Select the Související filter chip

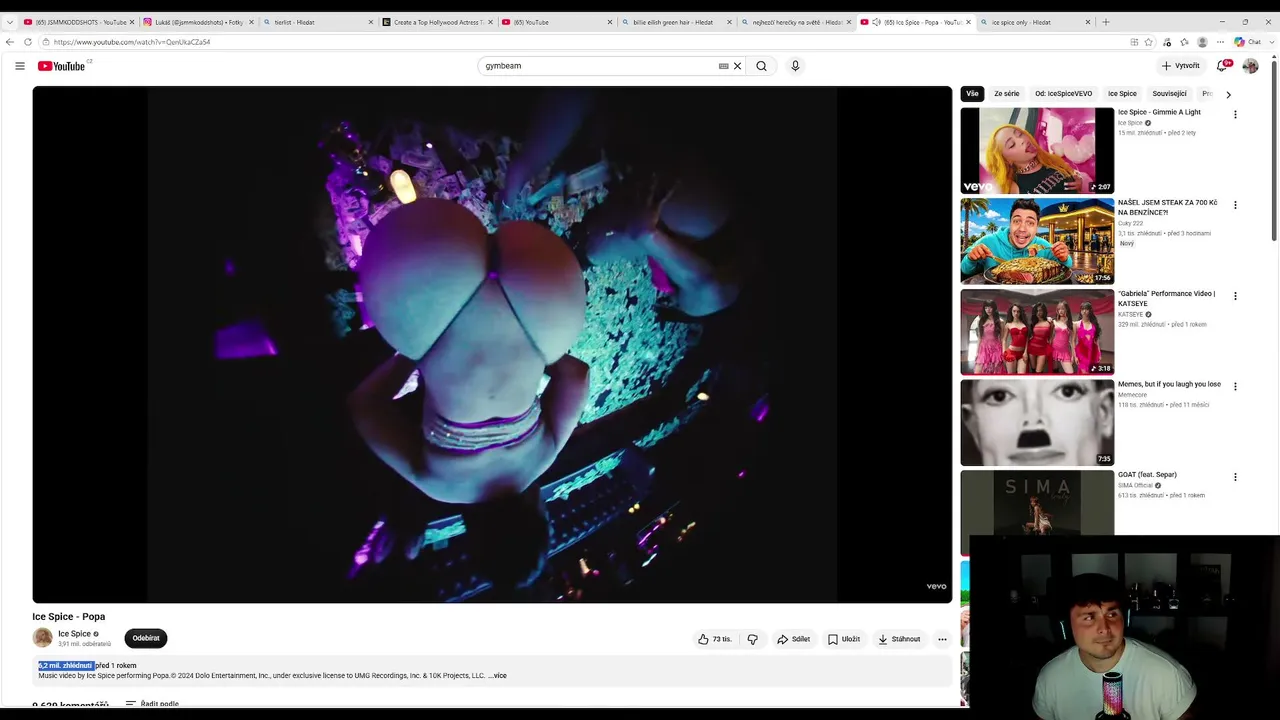(x=1169, y=94)
